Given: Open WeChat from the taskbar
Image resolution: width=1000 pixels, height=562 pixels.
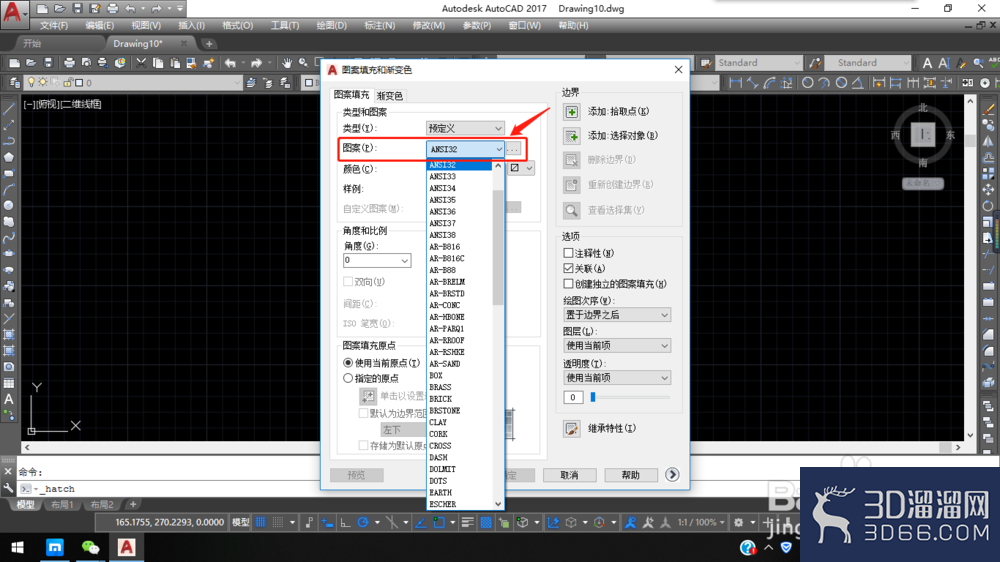Looking at the screenshot, I should (91, 547).
